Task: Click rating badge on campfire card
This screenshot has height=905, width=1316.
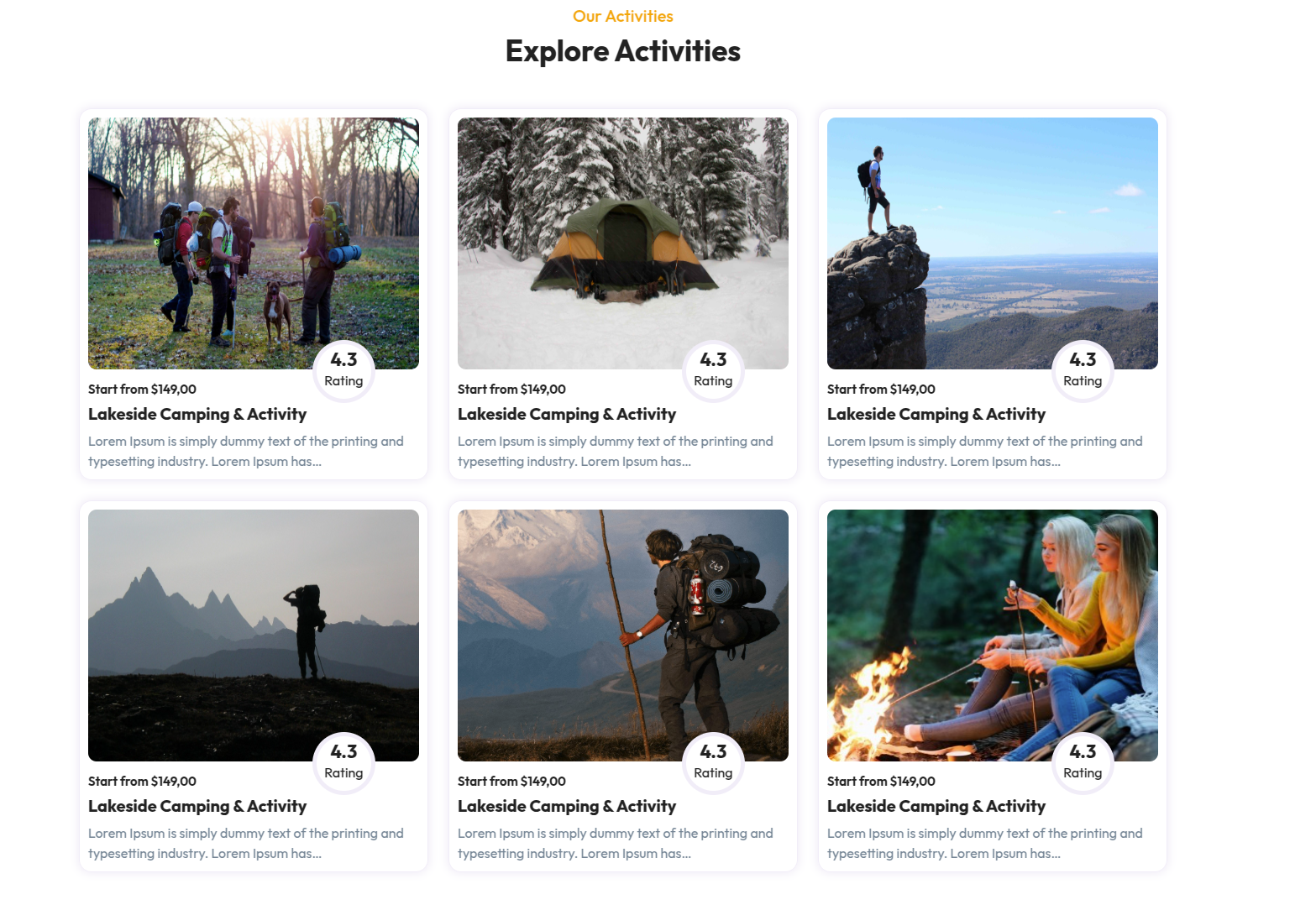Action: [1083, 763]
